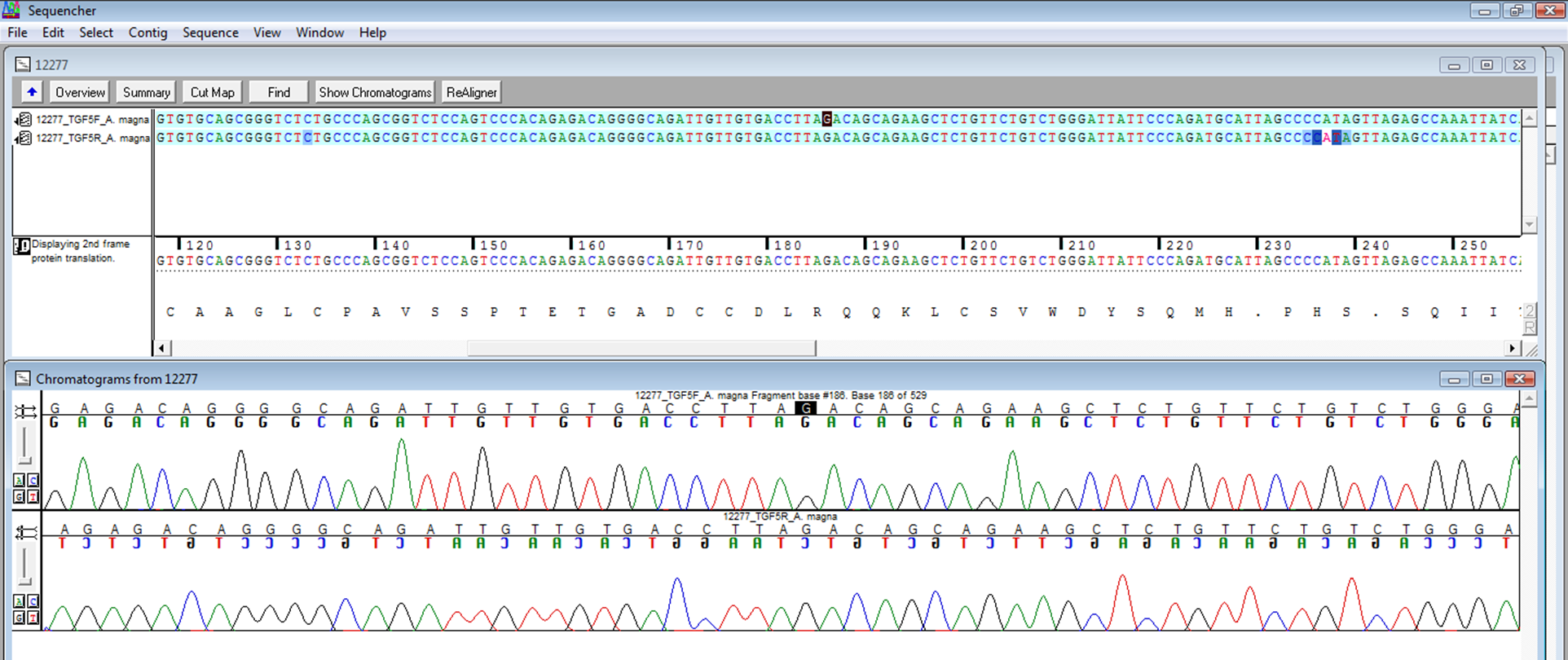Image resolution: width=1568 pixels, height=660 pixels.
Task: Click the Show Chromatograms button
Action: pos(375,92)
